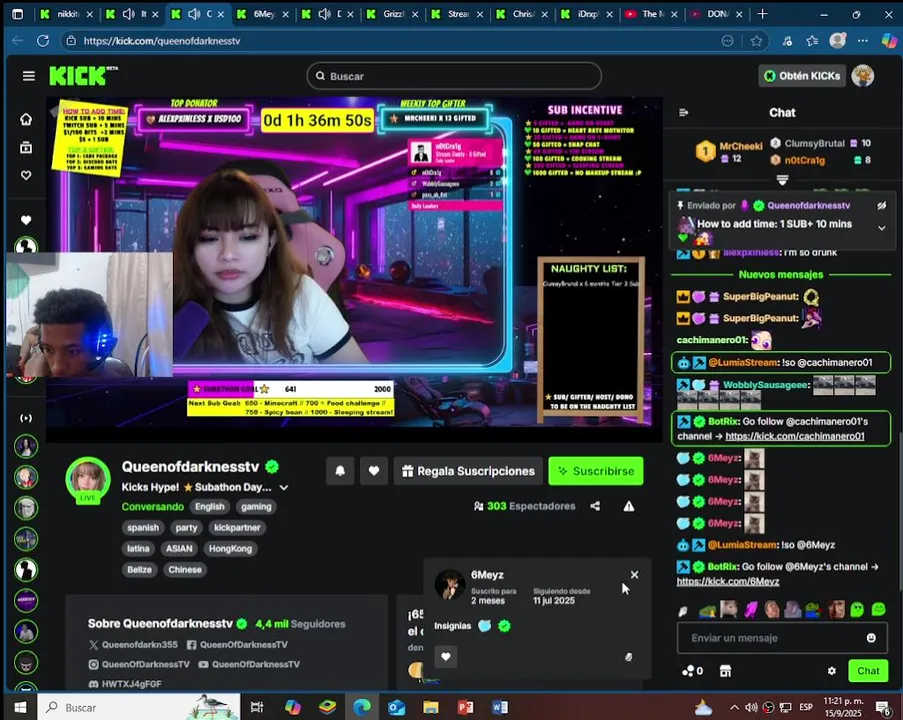The width and height of the screenshot is (903, 720).
Task: Select the HongKong tag
Action: pyautogui.click(x=230, y=548)
